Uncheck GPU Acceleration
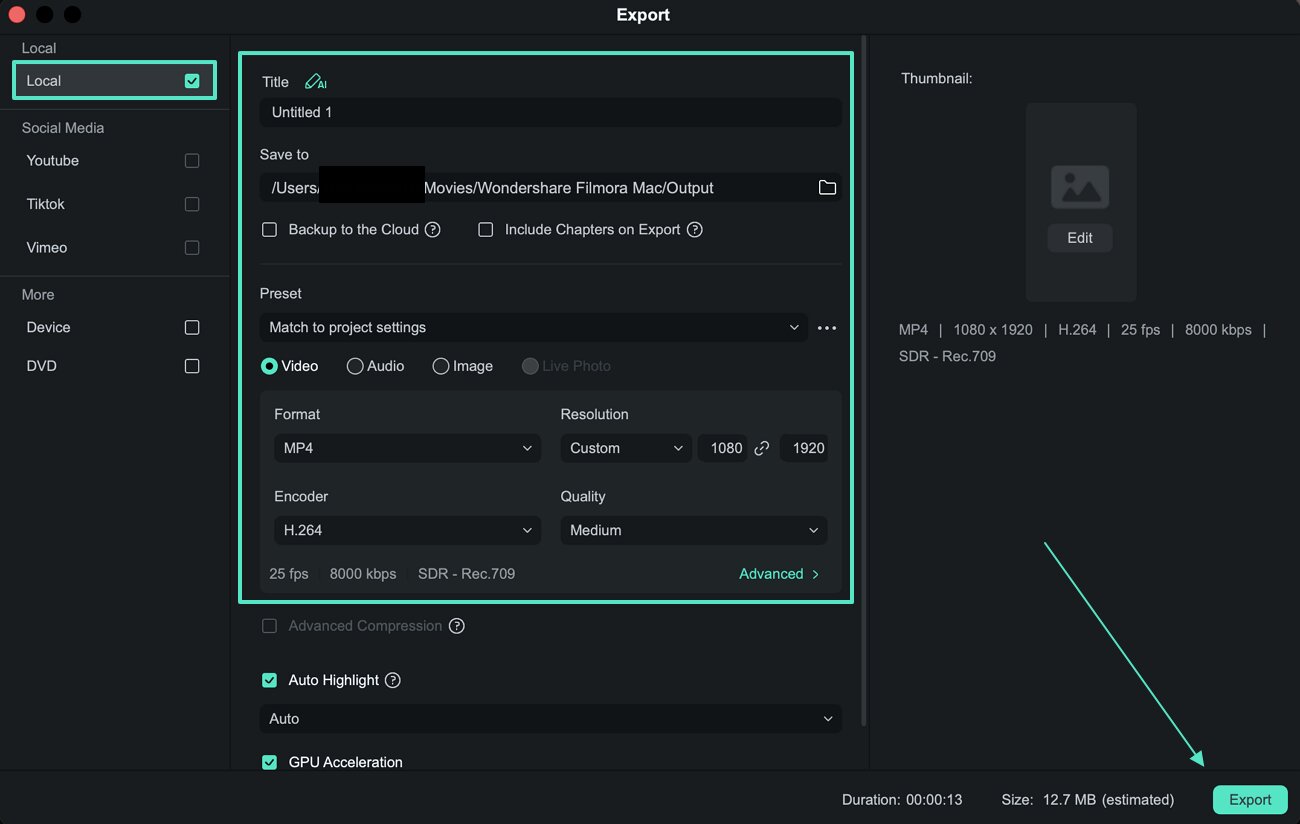This screenshot has height=824, width=1300. point(269,762)
